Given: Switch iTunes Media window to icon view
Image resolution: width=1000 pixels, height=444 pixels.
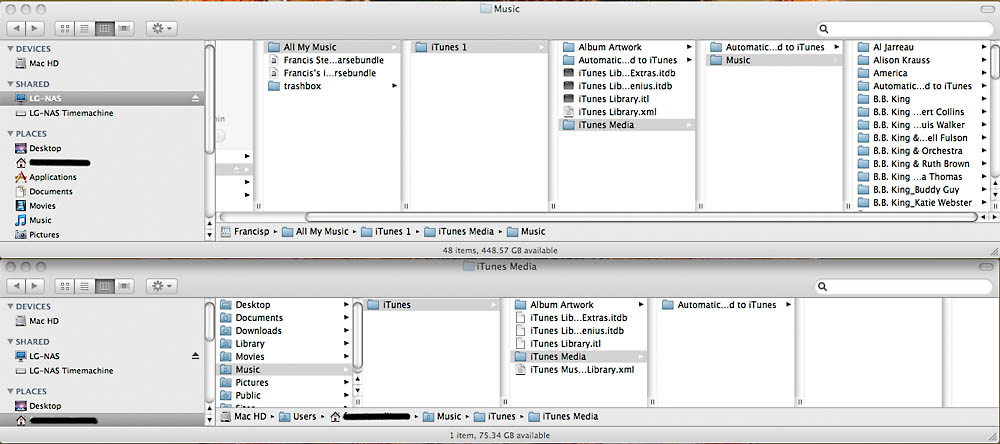Looking at the screenshot, I should point(64,286).
